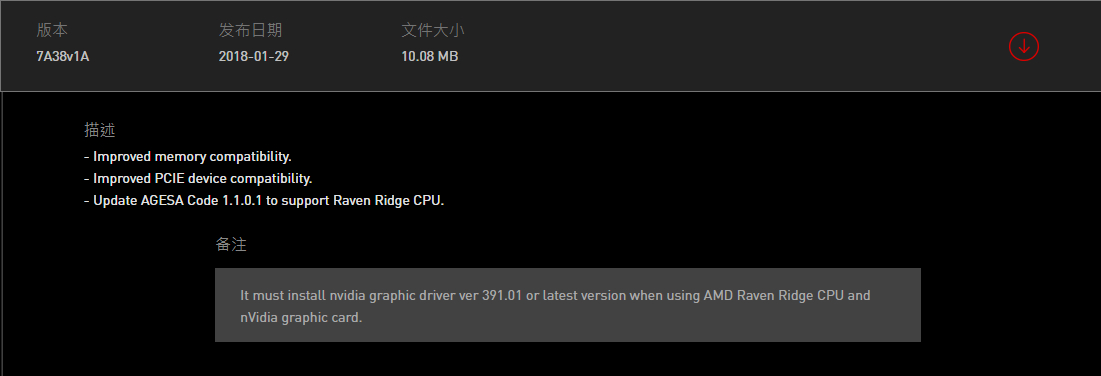Click the Improved PCIE device compatibility line
The width and height of the screenshot is (1101, 376).
pos(198,179)
